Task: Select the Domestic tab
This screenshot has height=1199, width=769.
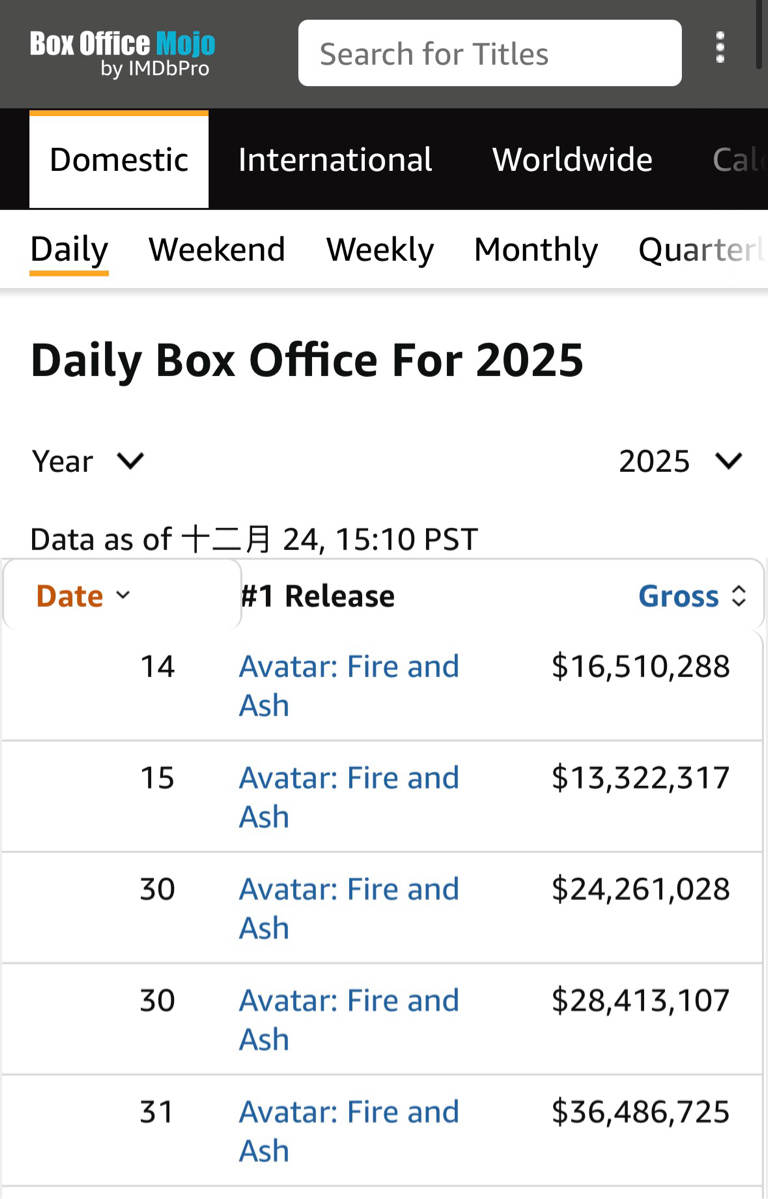Action: (x=119, y=160)
